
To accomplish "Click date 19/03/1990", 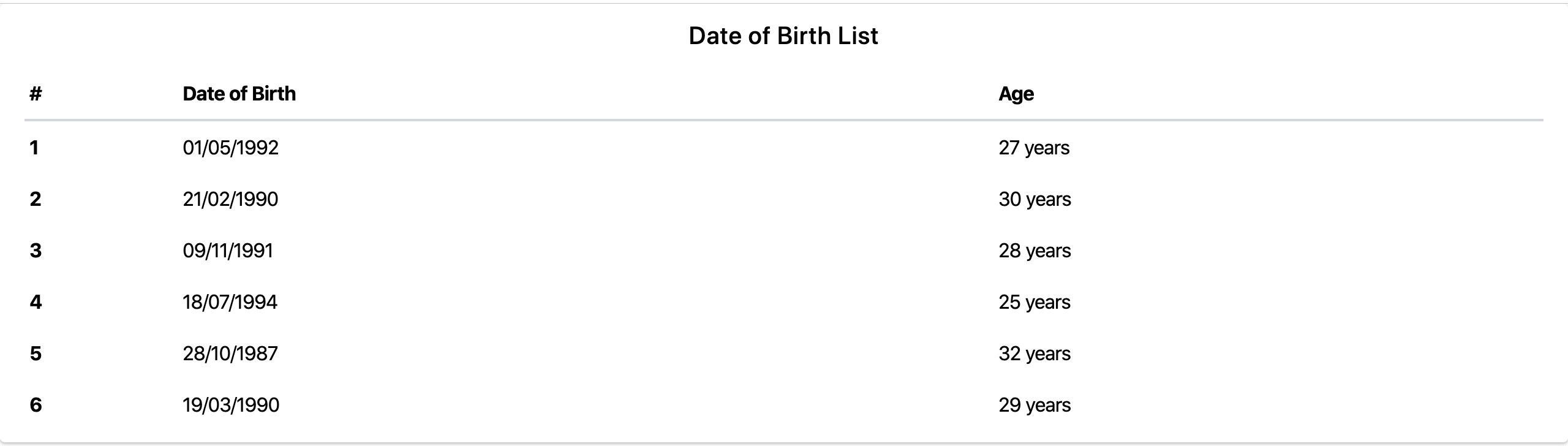I will [231, 405].
